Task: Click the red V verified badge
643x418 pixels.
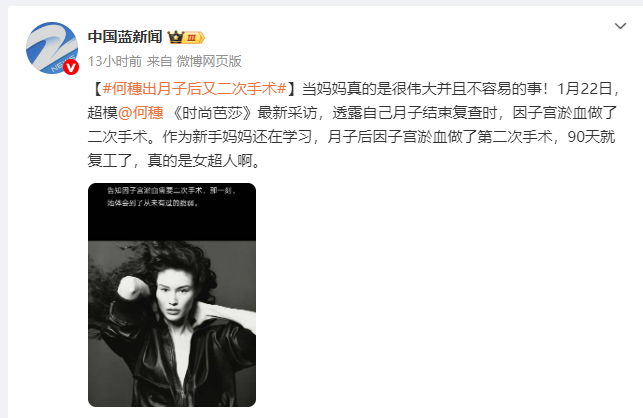Action: (x=71, y=67)
